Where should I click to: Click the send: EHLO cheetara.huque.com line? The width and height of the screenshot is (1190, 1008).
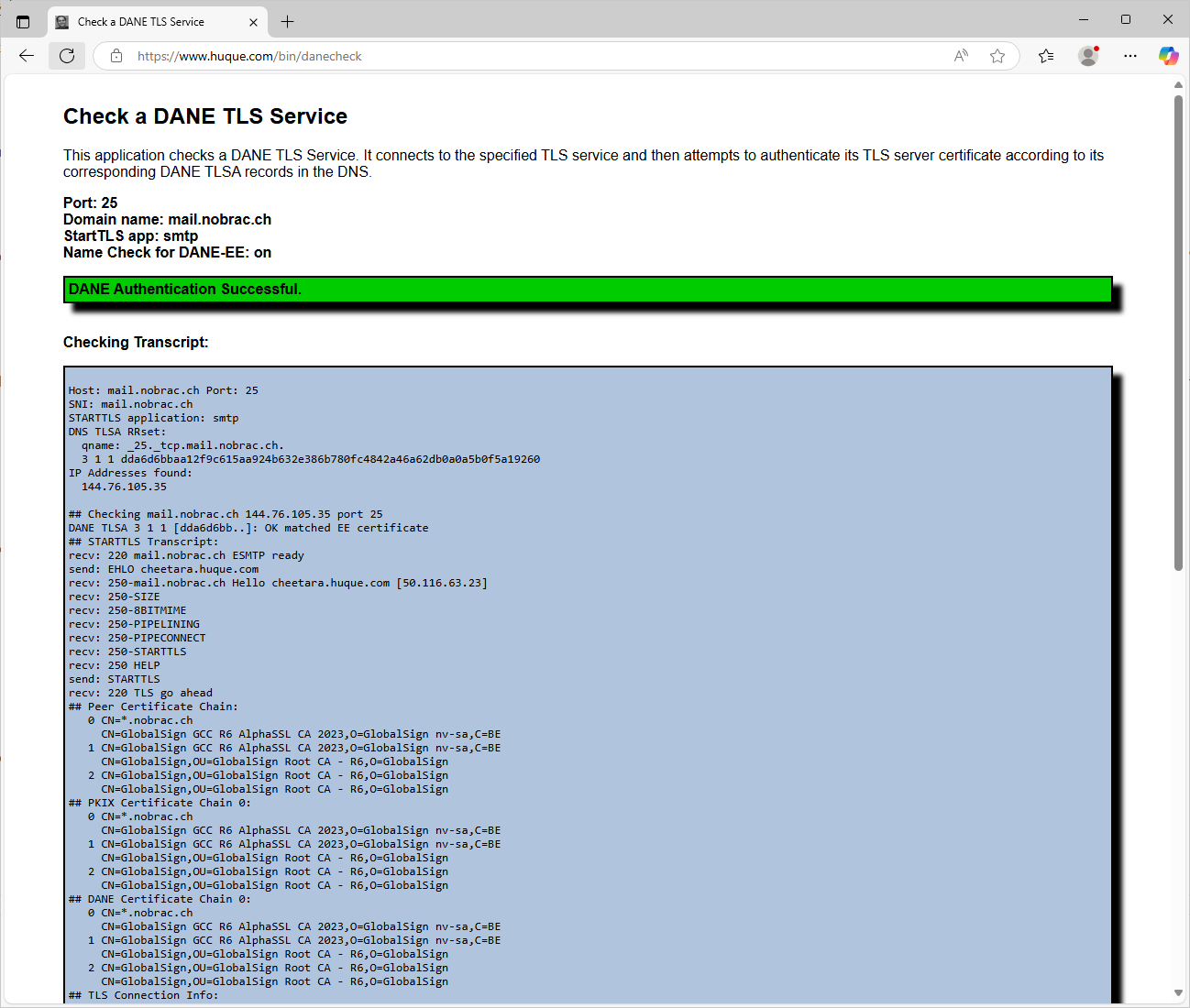point(163,569)
